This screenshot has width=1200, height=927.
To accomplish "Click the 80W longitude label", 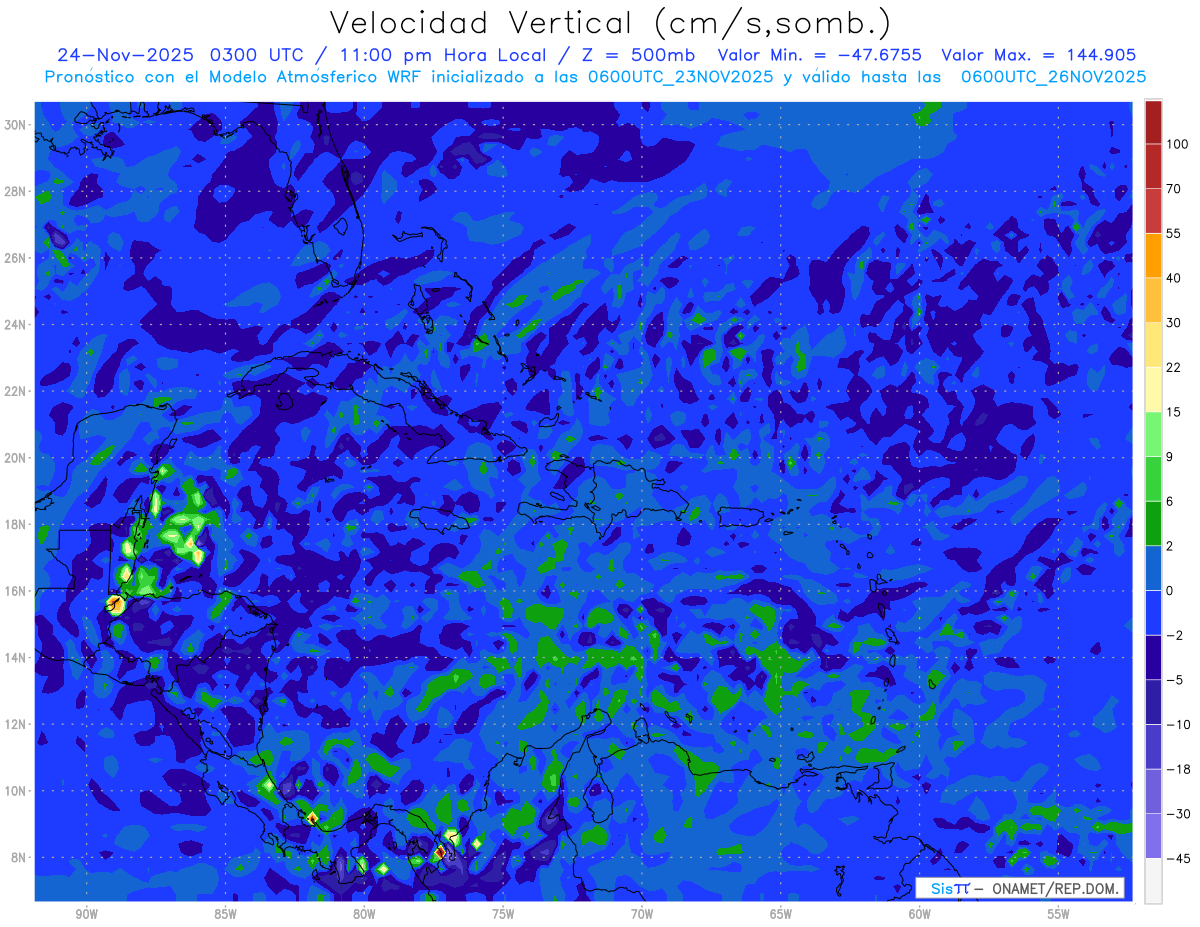I will click(x=364, y=914).
